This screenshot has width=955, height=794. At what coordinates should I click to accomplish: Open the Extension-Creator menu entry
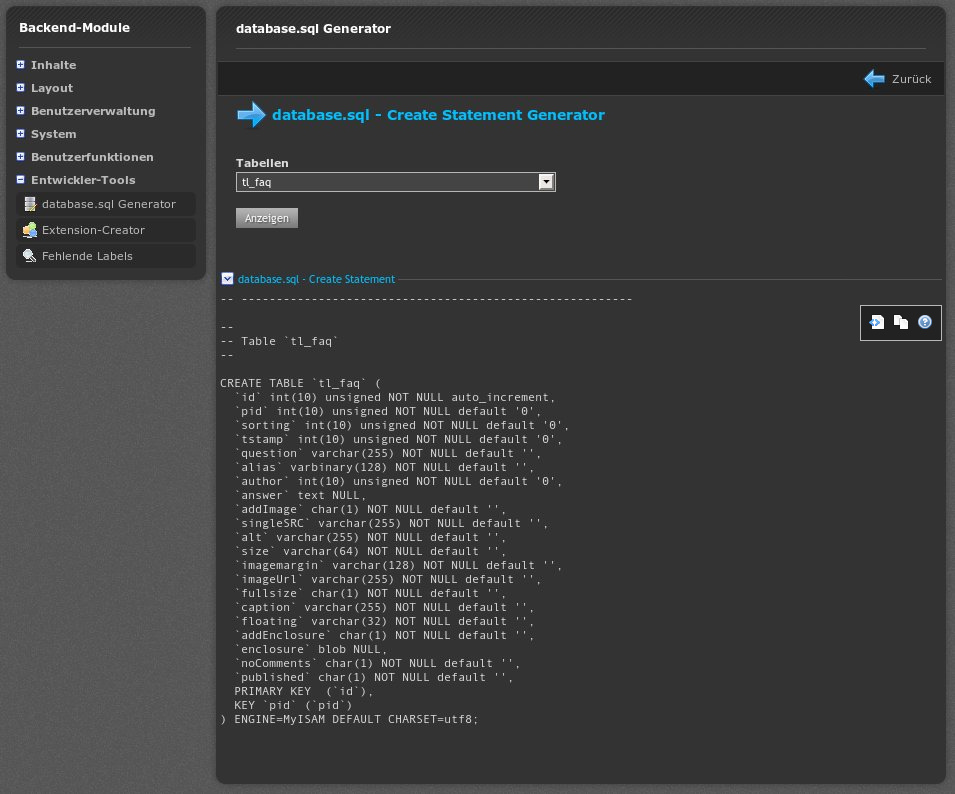click(93, 230)
